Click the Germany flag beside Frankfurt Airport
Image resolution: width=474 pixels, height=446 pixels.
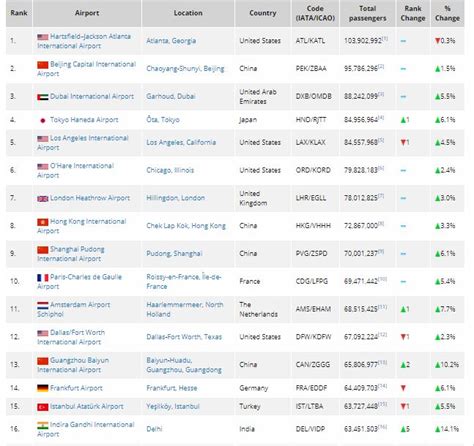click(43, 388)
